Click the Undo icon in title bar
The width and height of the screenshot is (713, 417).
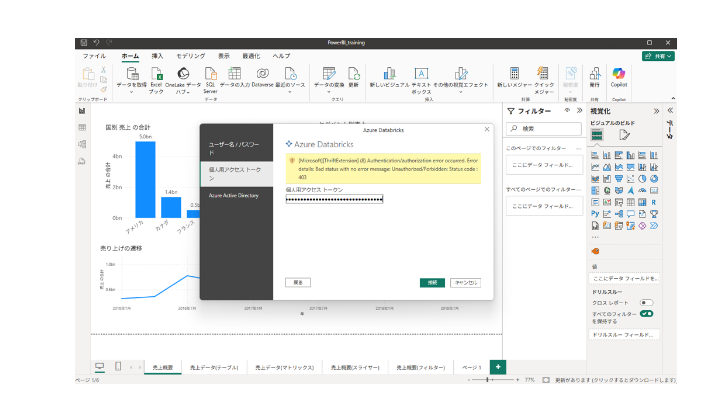click(x=96, y=43)
